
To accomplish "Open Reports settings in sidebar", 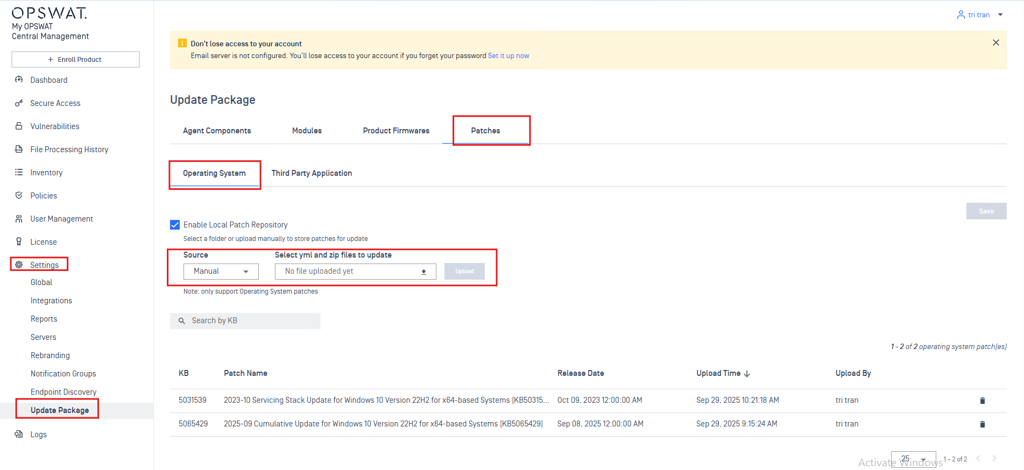I will [44, 319].
